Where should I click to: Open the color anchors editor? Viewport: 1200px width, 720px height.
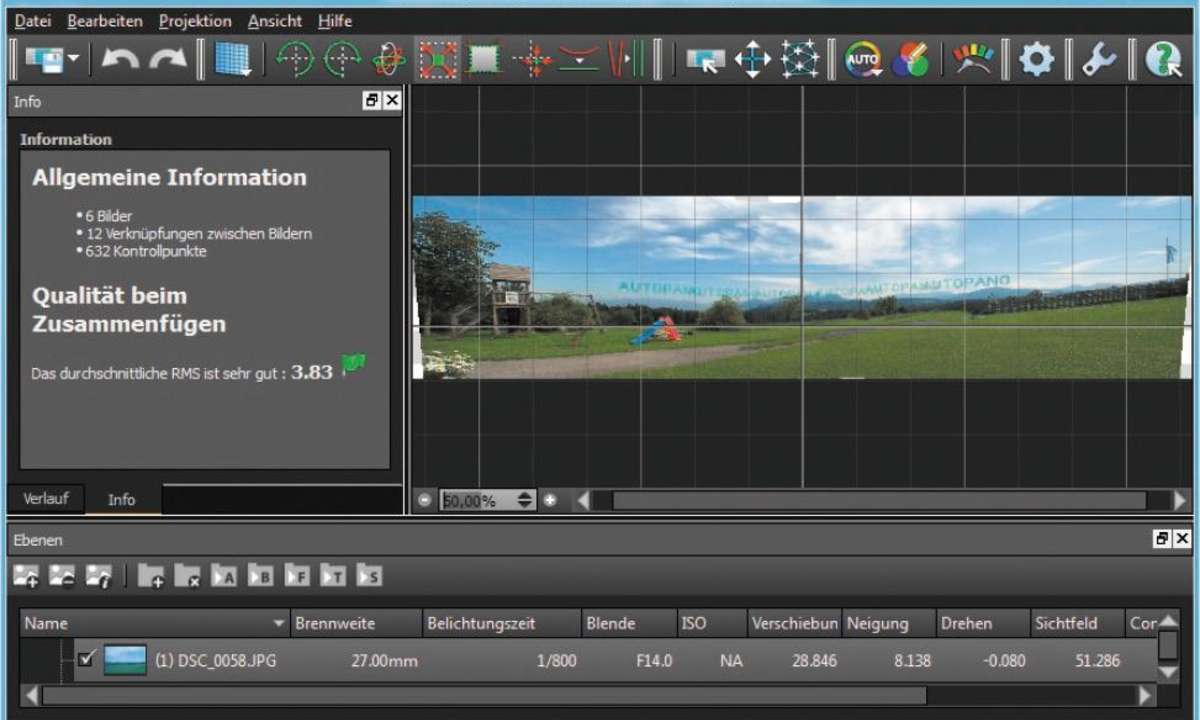[x=911, y=61]
